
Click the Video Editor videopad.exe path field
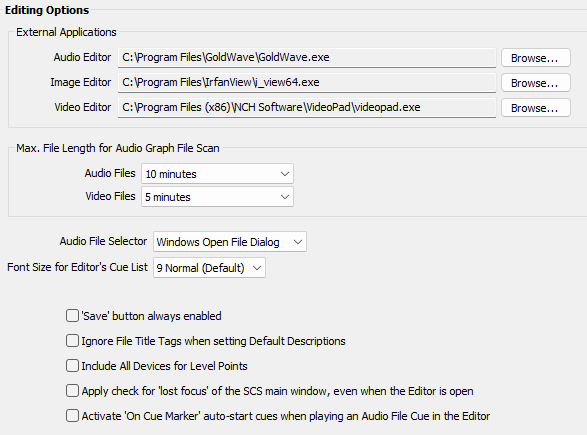(307, 108)
